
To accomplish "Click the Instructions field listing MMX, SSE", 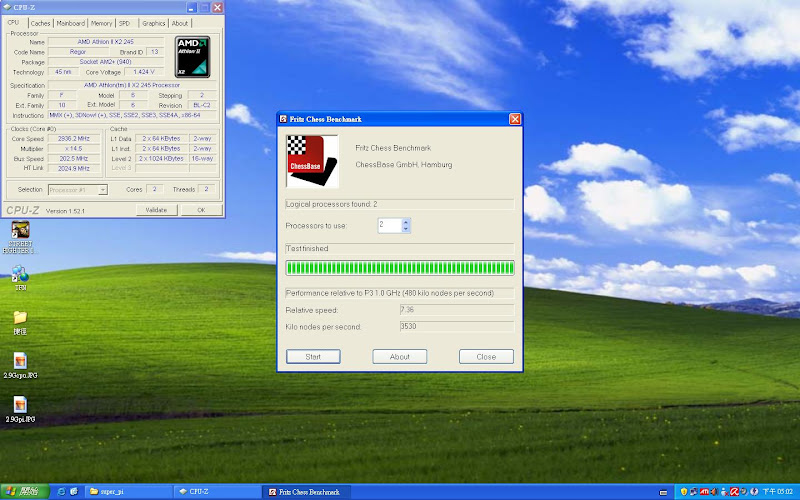I will point(133,115).
